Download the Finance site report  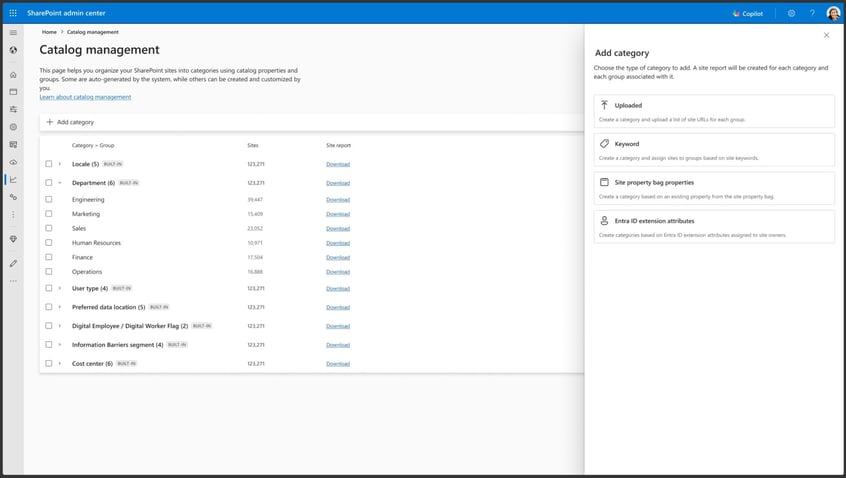click(338, 257)
